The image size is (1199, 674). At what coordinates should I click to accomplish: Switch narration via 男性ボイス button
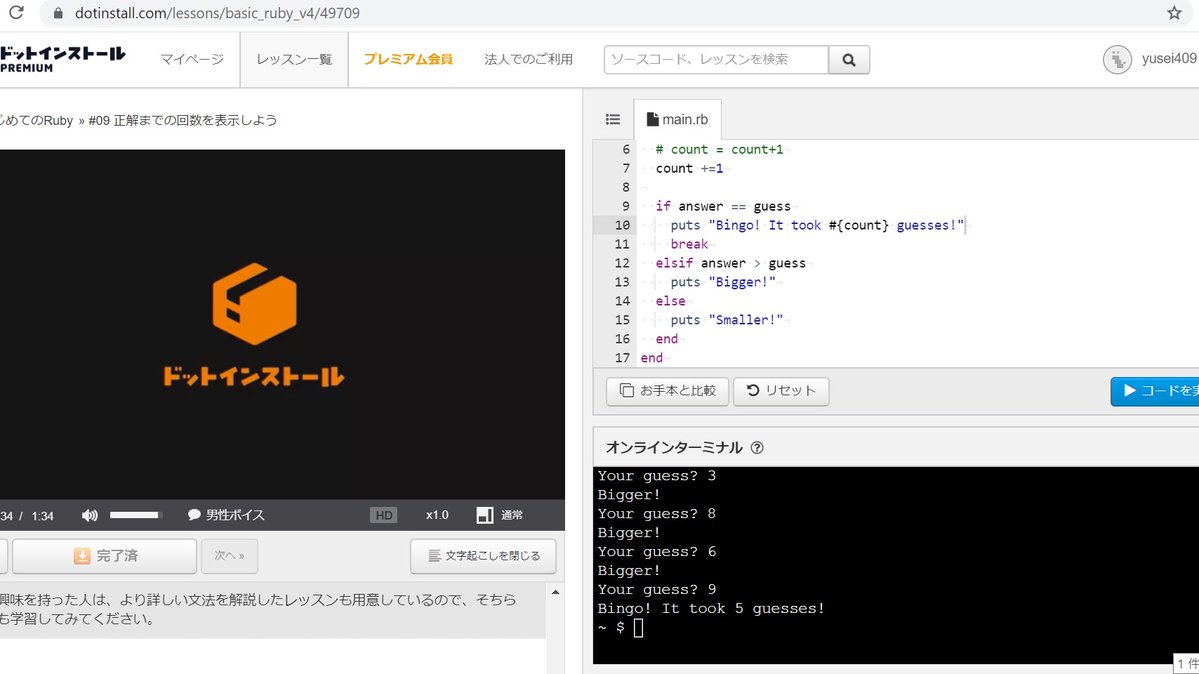coord(226,515)
